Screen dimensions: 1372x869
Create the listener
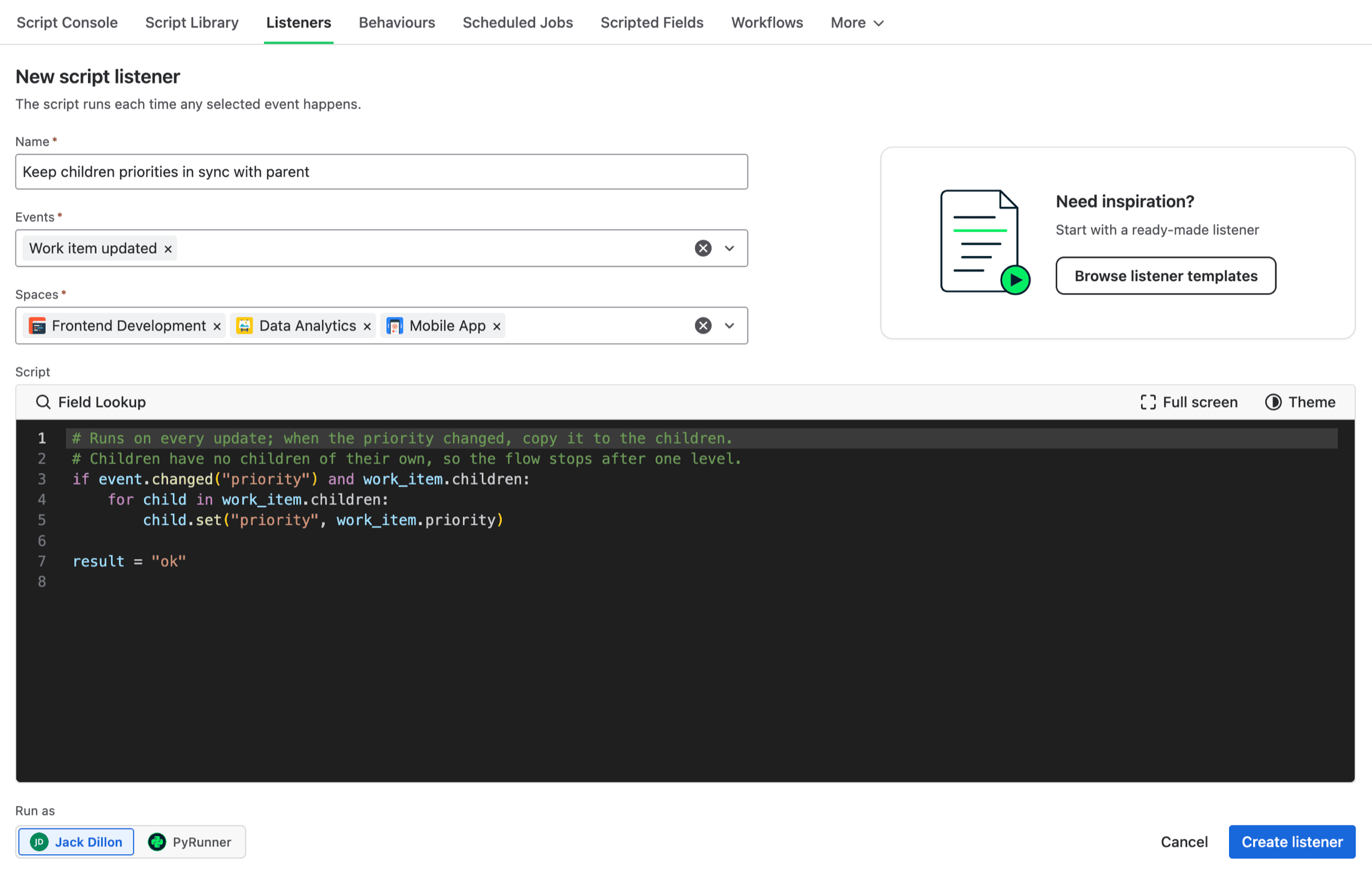pos(1292,842)
